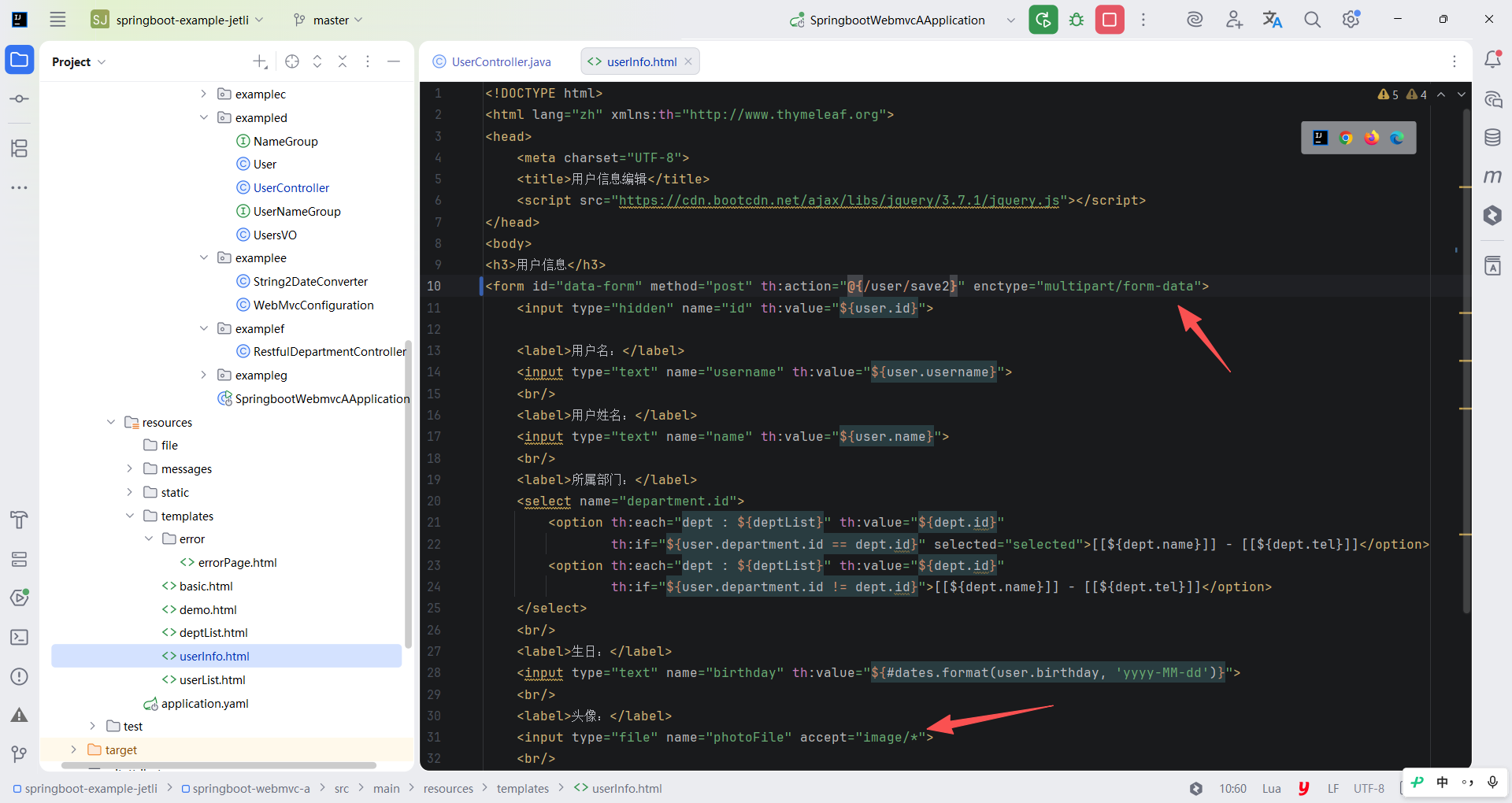Open Project view options menu

[x=368, y=61]
